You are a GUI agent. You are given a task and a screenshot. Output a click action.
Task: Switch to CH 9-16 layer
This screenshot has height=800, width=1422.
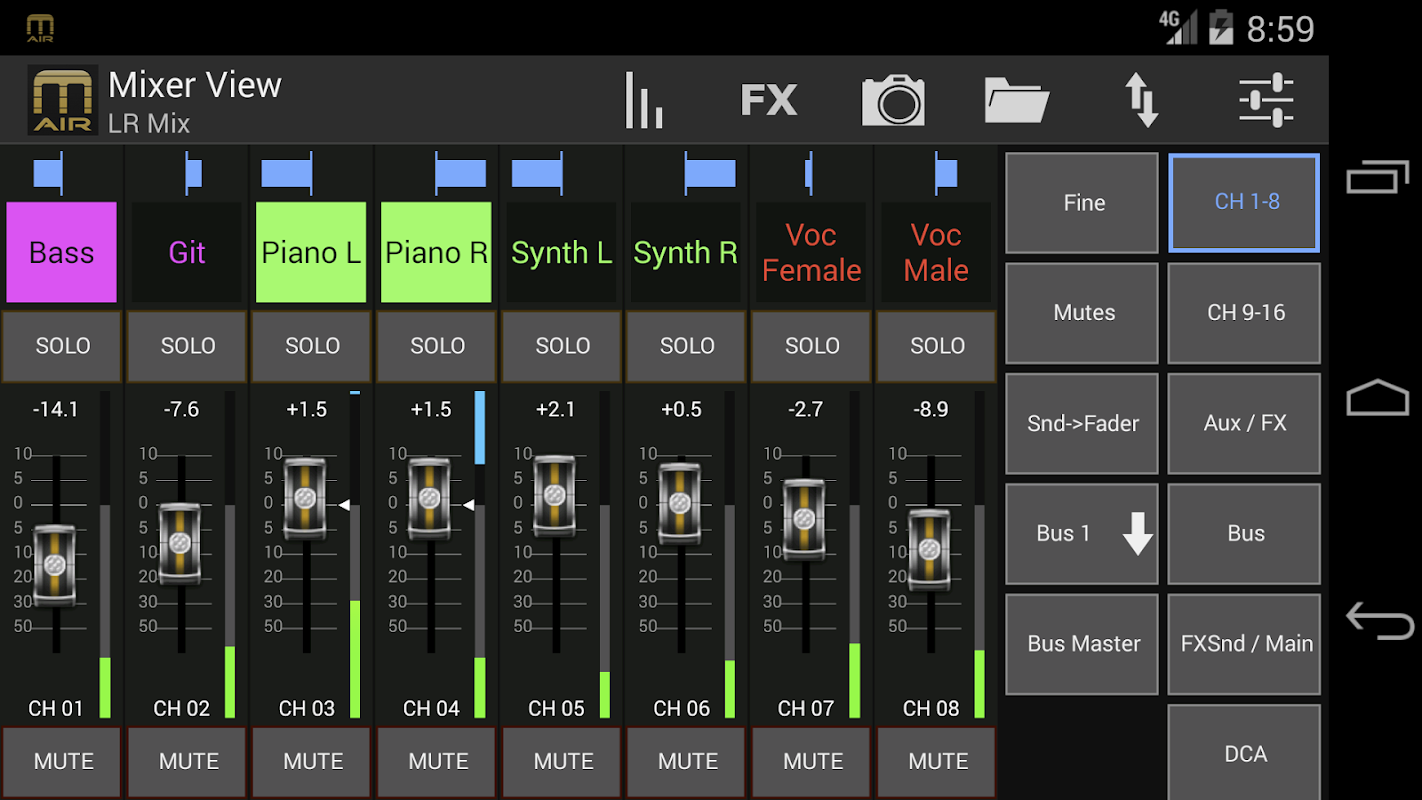(1245, 313)
